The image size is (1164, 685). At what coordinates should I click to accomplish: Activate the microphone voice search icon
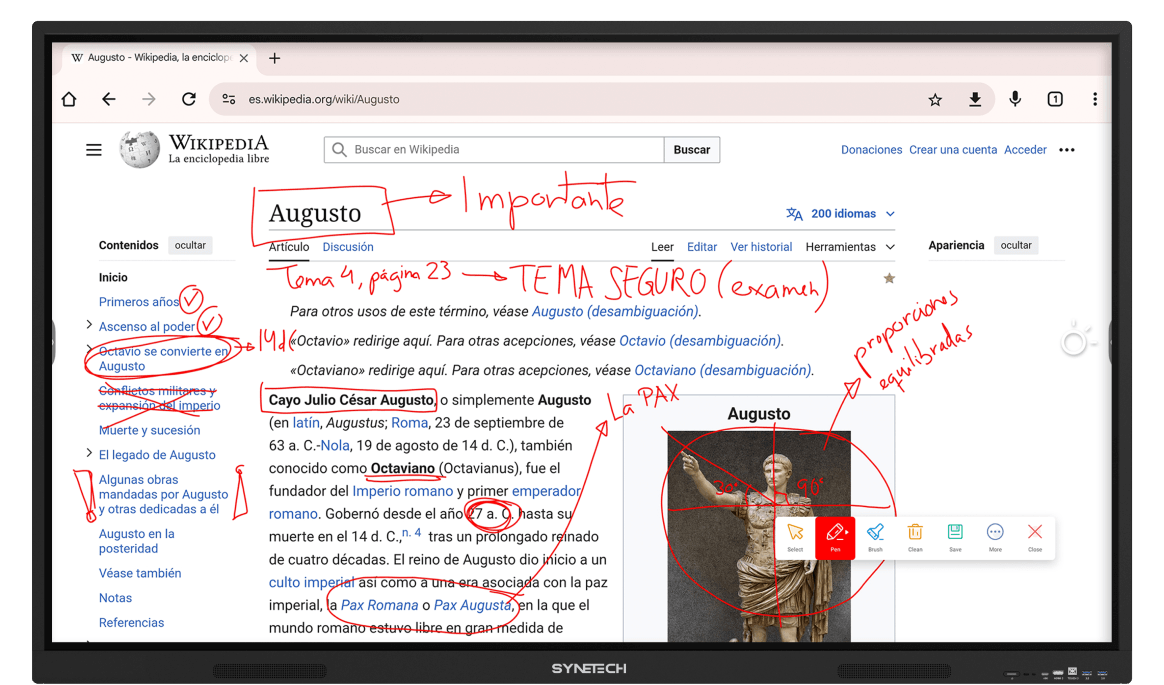pos(1015,99)
